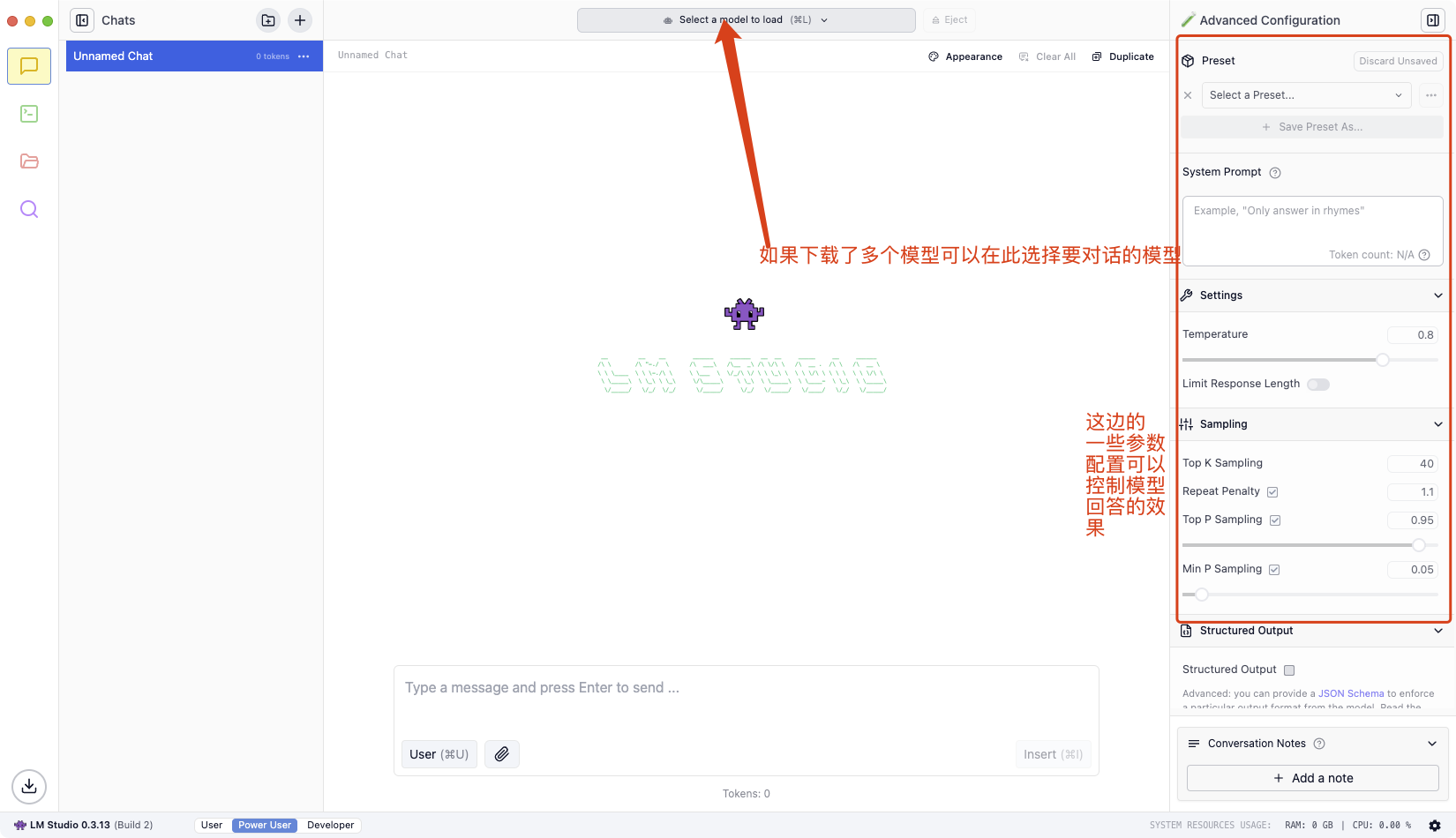This screenshot has width=1456, height=838.
Task: Open app settings gear in status bar
Action: click(1435, 826)
